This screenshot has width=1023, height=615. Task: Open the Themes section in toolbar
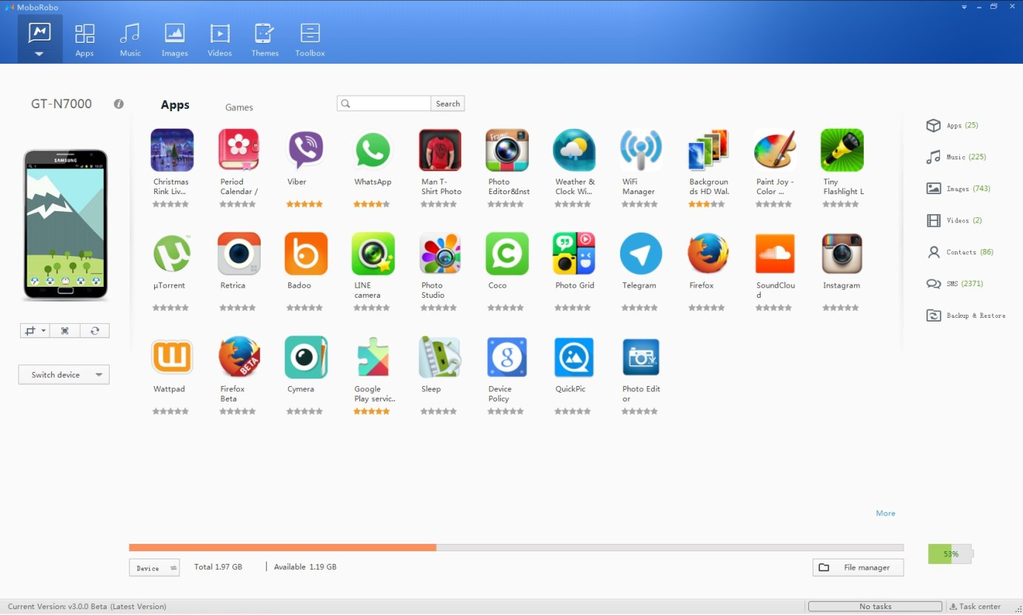point(264,40)
